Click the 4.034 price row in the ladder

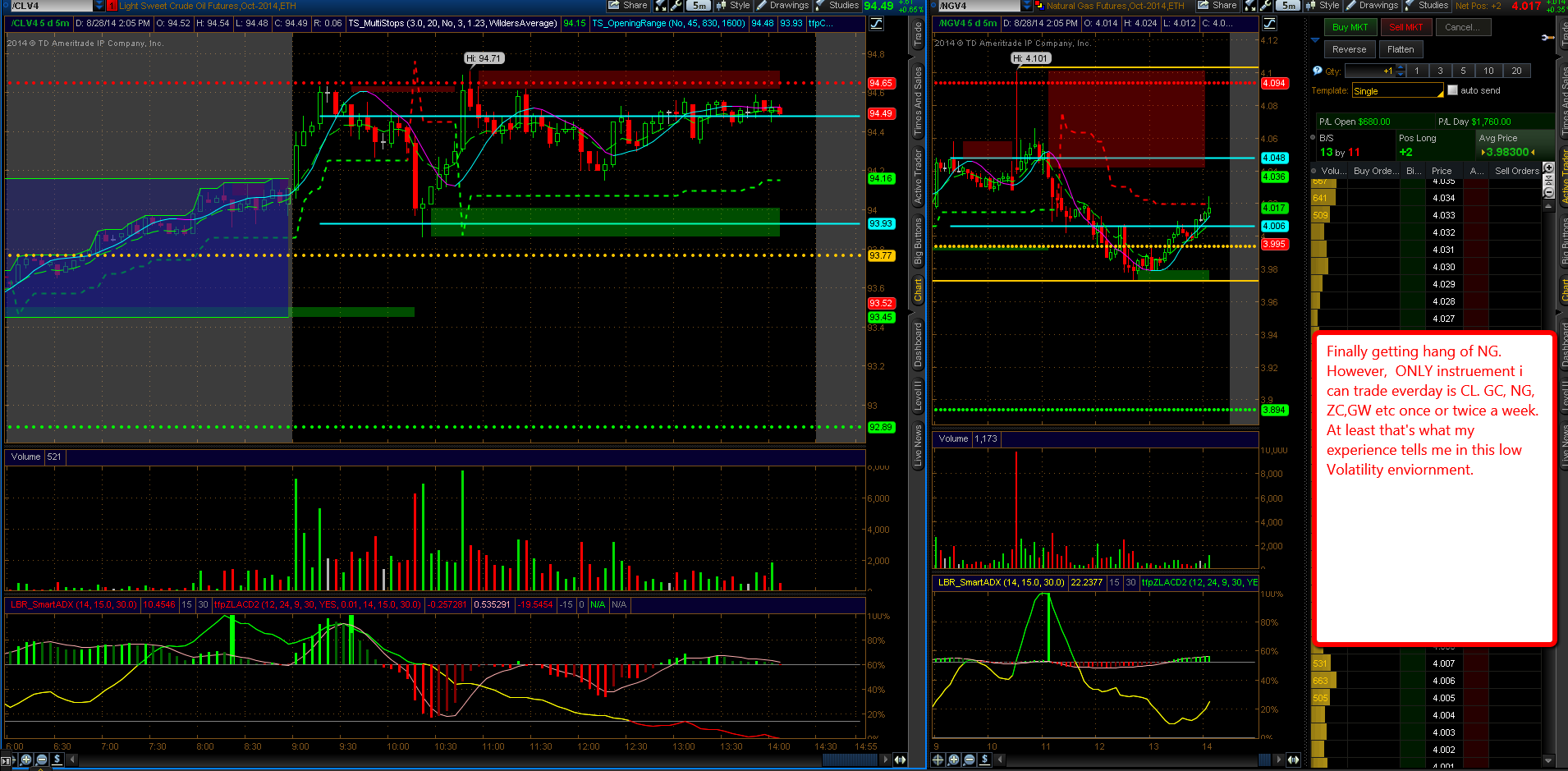pos(1443,198)
